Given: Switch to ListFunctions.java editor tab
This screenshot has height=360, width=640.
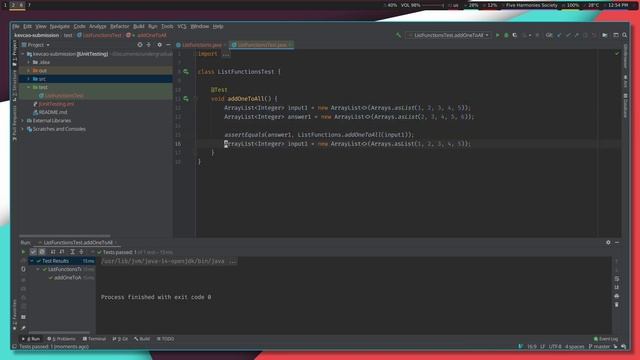Looking at the screenshot, I should pyautogui.click(x=202, y=45).
